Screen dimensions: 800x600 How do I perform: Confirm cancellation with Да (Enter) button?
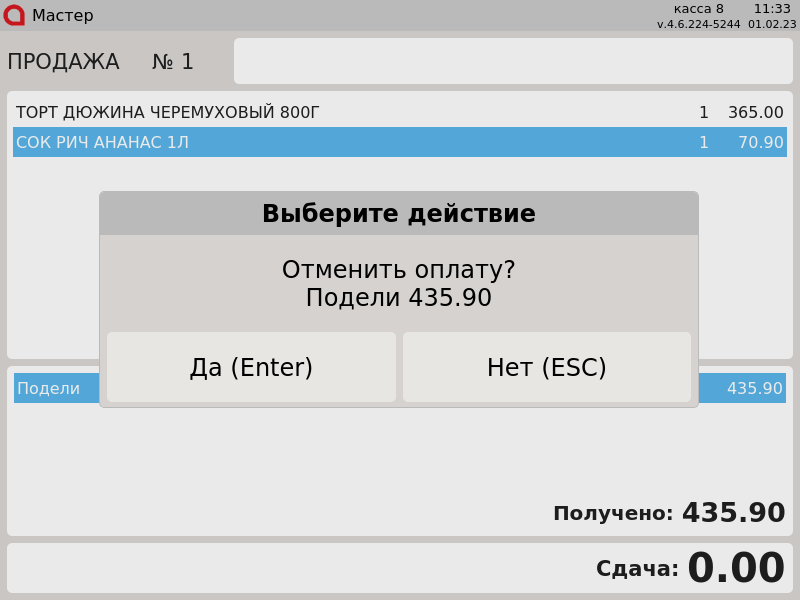[251, 368]
